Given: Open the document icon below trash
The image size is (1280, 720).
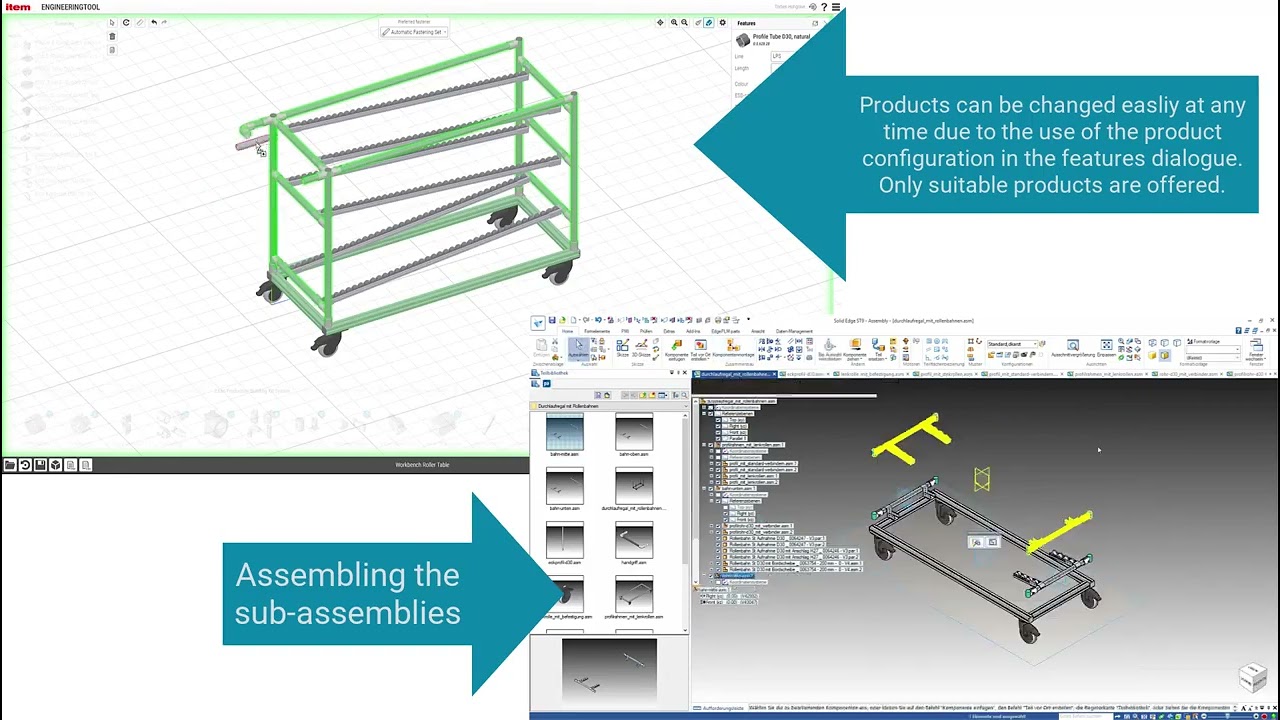Looking at the screenshot, I should pyautogui.click(x=112, y=49).
